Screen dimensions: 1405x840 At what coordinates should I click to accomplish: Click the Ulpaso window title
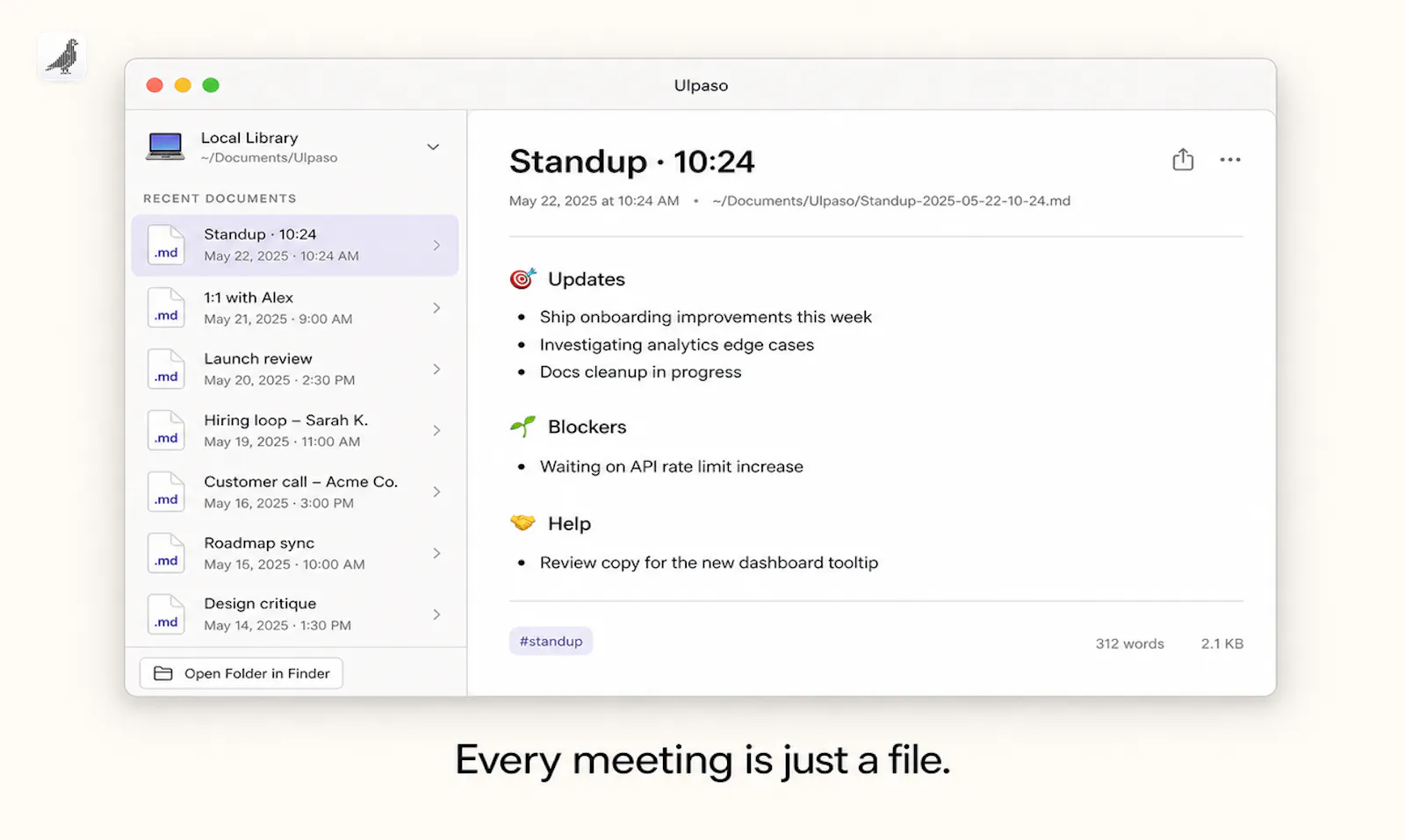701,85
